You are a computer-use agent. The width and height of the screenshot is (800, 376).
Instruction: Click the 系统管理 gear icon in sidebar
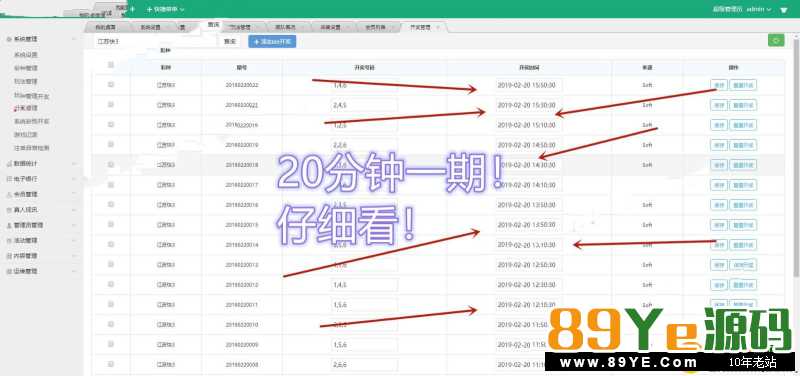click(9, 39)
